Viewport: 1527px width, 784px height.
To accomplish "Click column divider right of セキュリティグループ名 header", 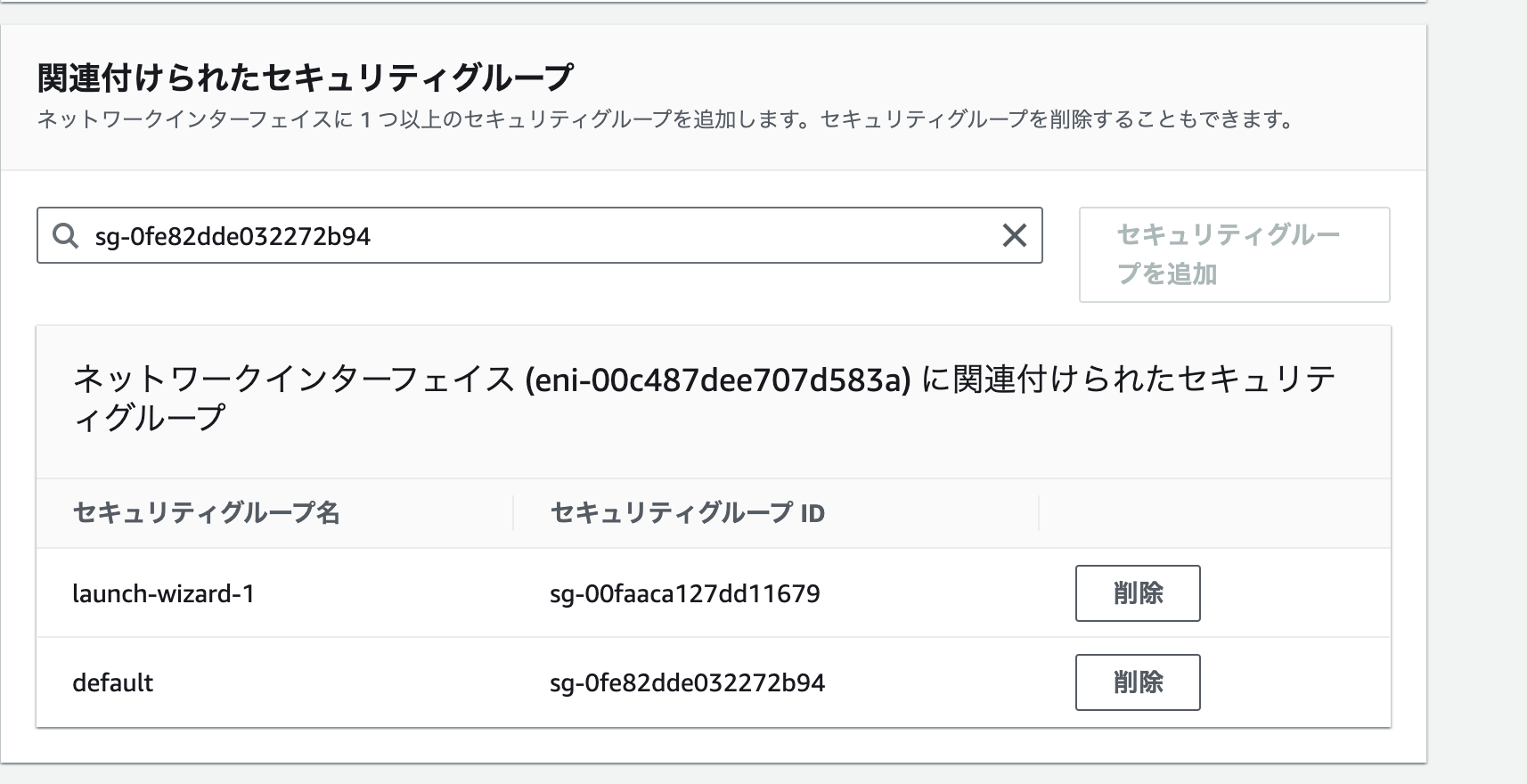I will coord(513,513).
